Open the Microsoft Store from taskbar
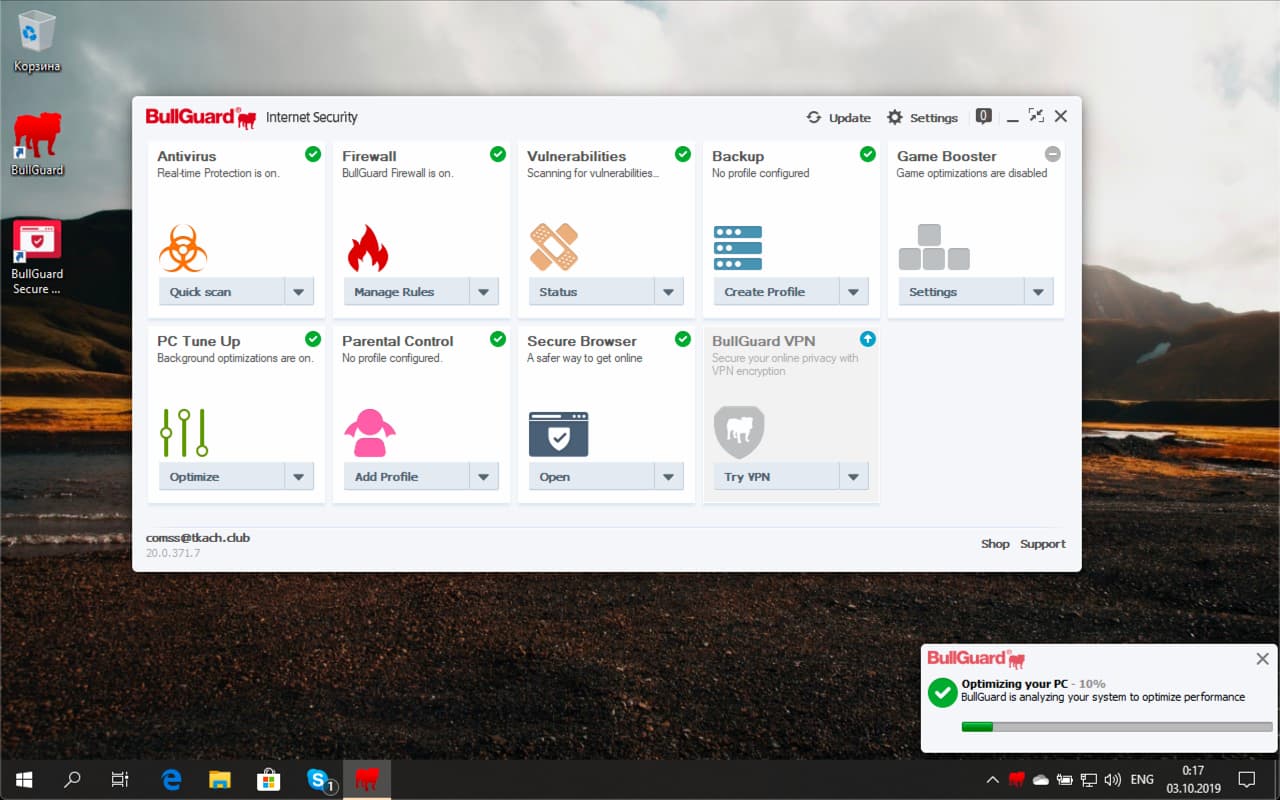The image size is (1280, 800). (268, 779)
